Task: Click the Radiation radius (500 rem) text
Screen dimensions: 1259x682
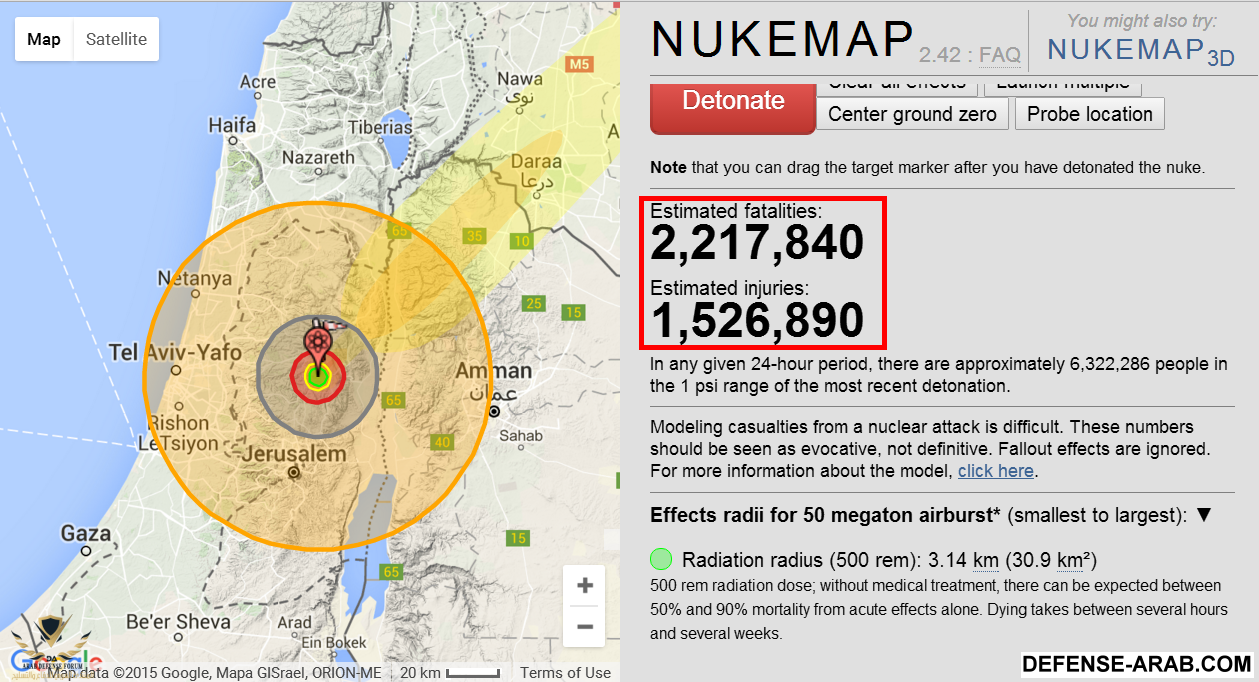Action: pyautogui.click(x=890, y=560)
